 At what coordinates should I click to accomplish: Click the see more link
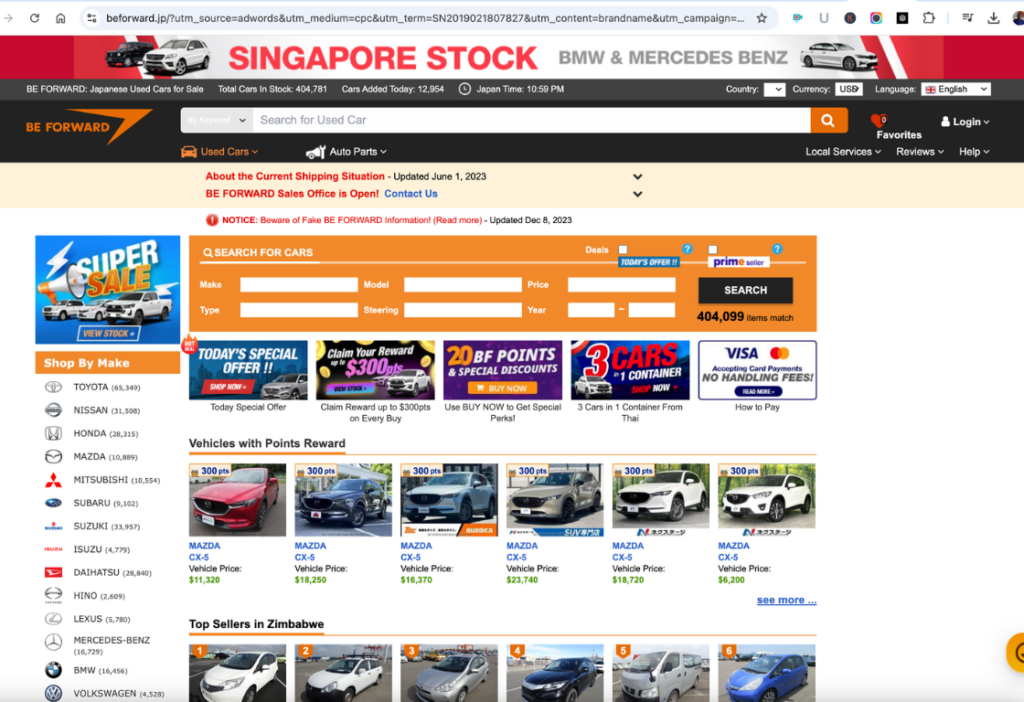[786, 600]
